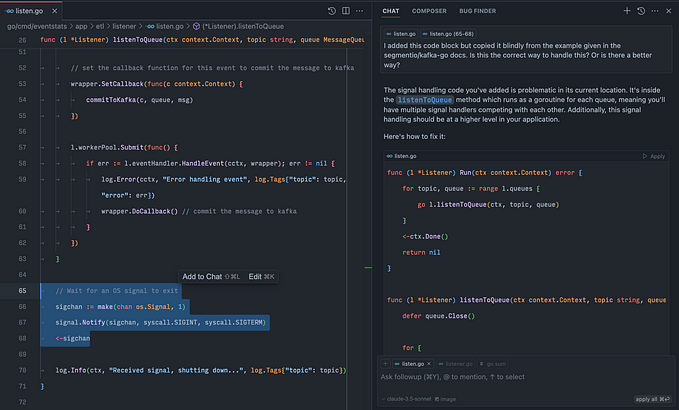Click the listen.go (65-68) context chip
679x410 pixels.
[x=448, y=34]
